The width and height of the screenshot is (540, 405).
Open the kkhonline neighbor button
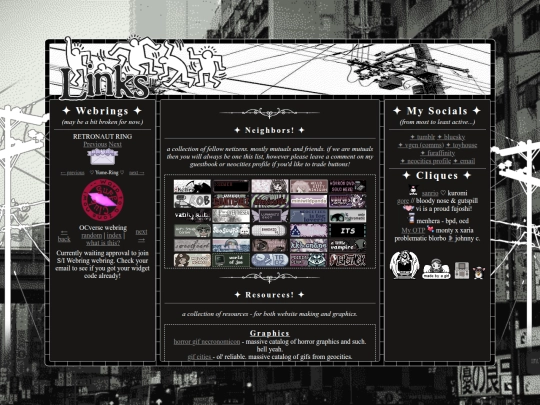[309, 246]
